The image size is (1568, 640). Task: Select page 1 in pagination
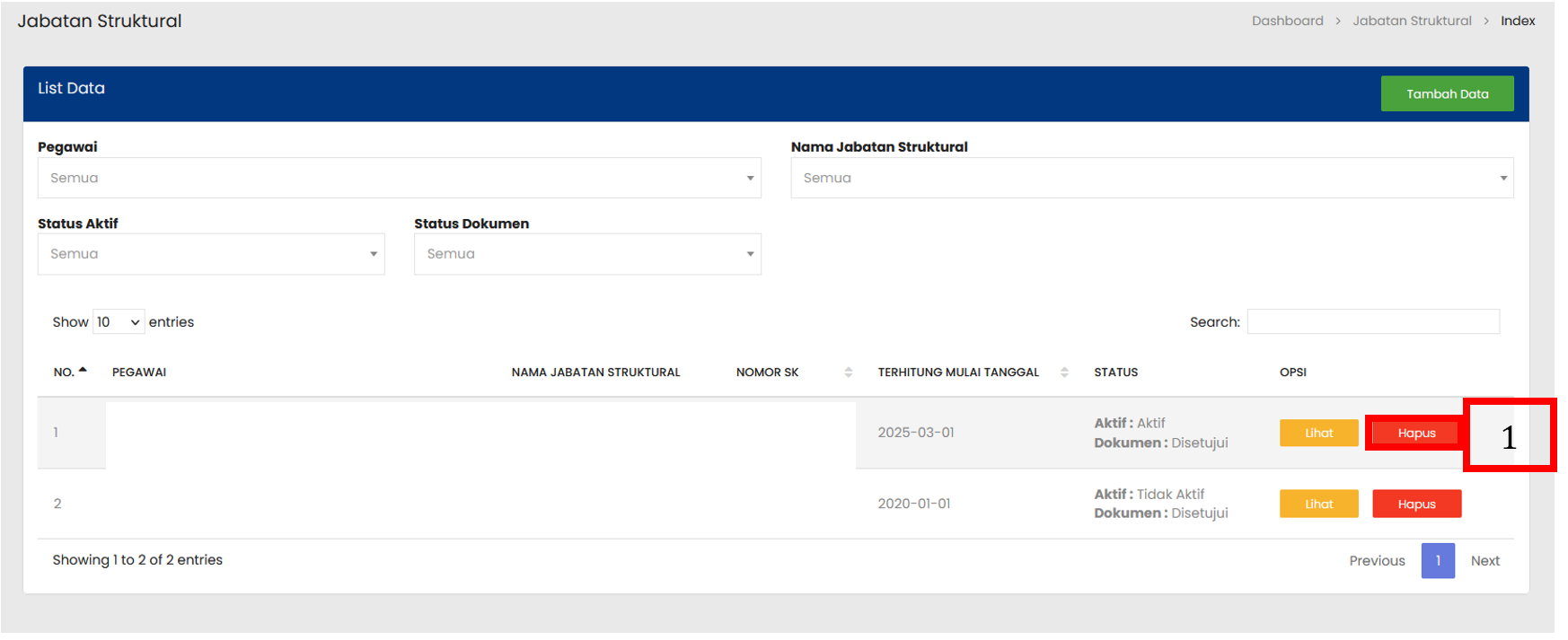1437,561
